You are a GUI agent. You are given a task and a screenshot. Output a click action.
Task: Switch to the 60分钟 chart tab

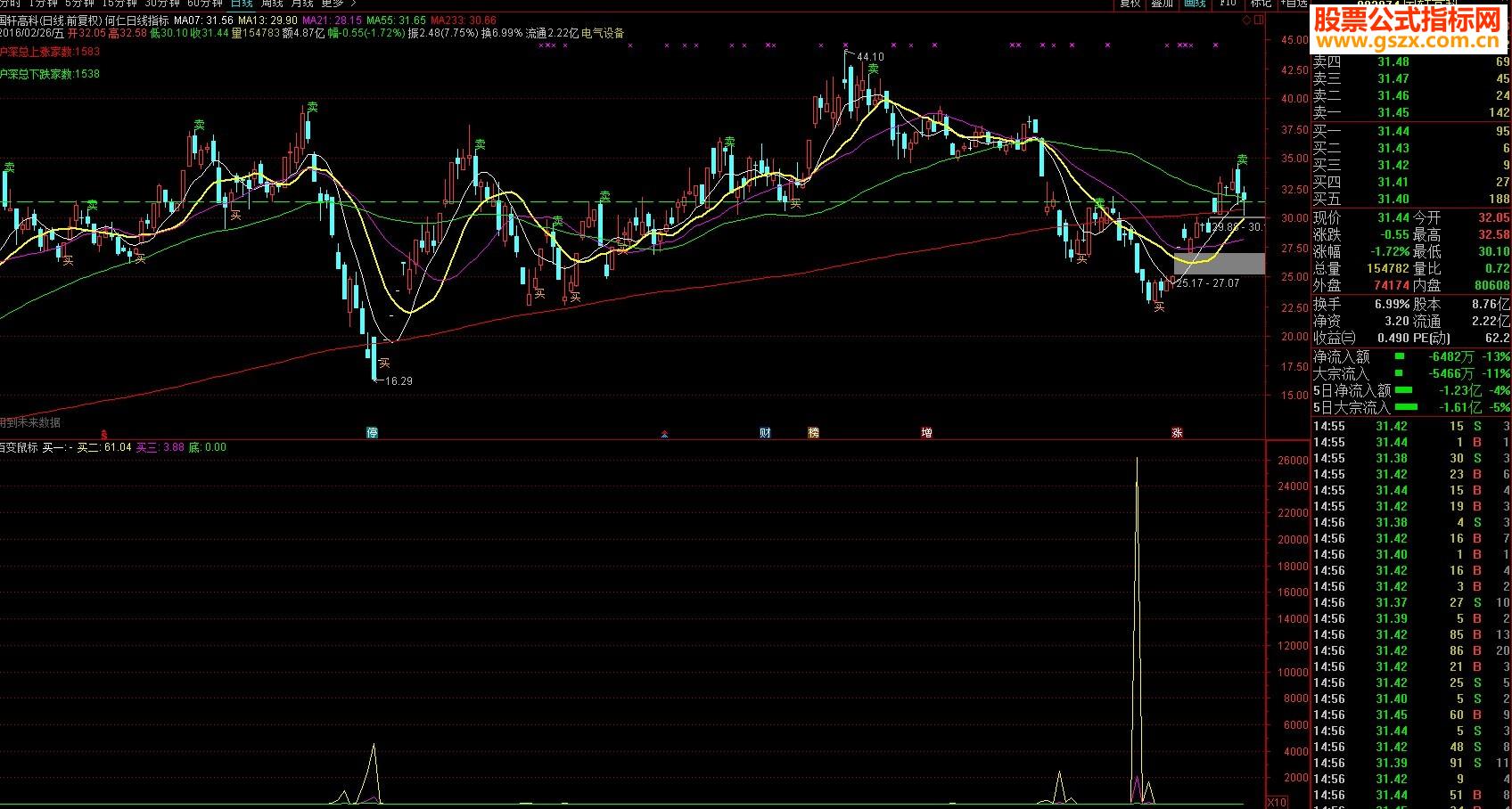[205, 4]
